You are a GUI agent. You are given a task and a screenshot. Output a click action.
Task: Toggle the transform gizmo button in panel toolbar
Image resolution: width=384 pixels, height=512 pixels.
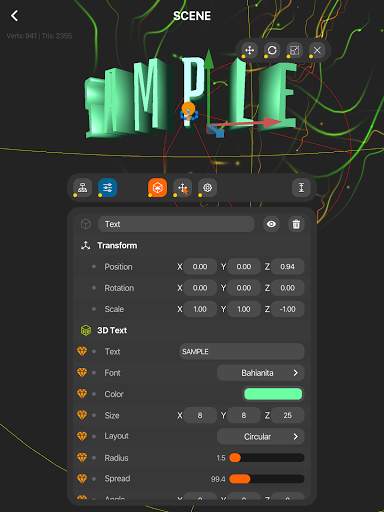coord(182,188)
